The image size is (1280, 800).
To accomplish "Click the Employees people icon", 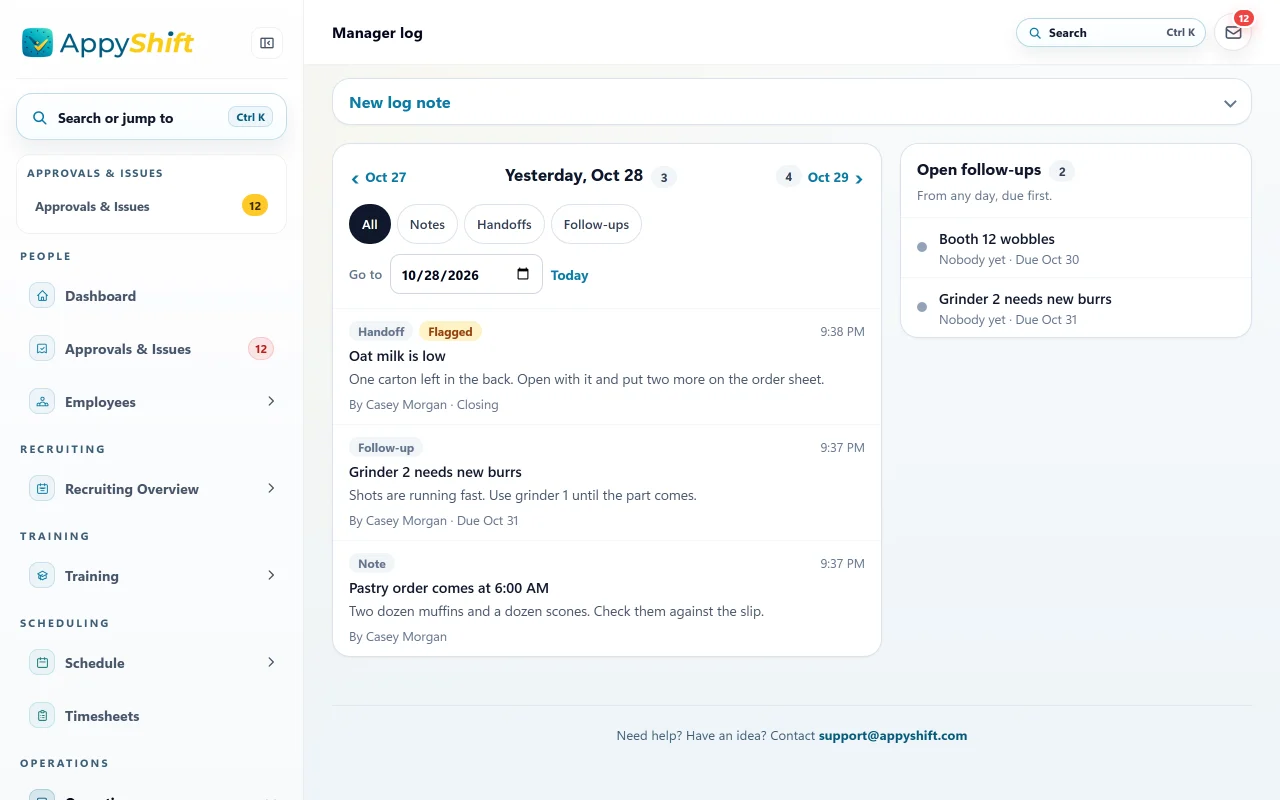I will pos(42,402).
